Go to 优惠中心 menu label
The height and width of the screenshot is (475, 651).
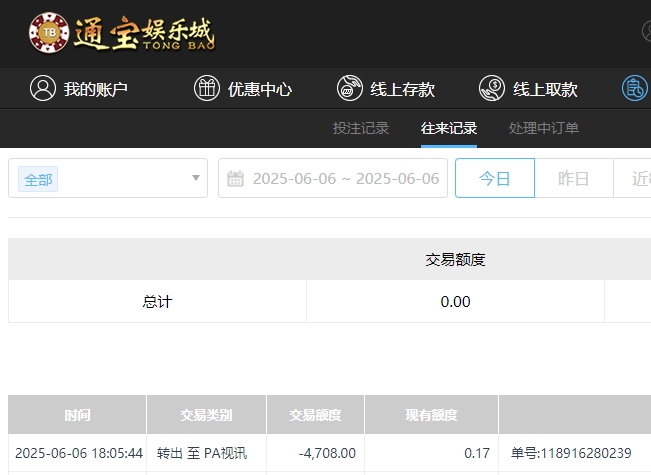pyautogui.click(x=260, y=89)
